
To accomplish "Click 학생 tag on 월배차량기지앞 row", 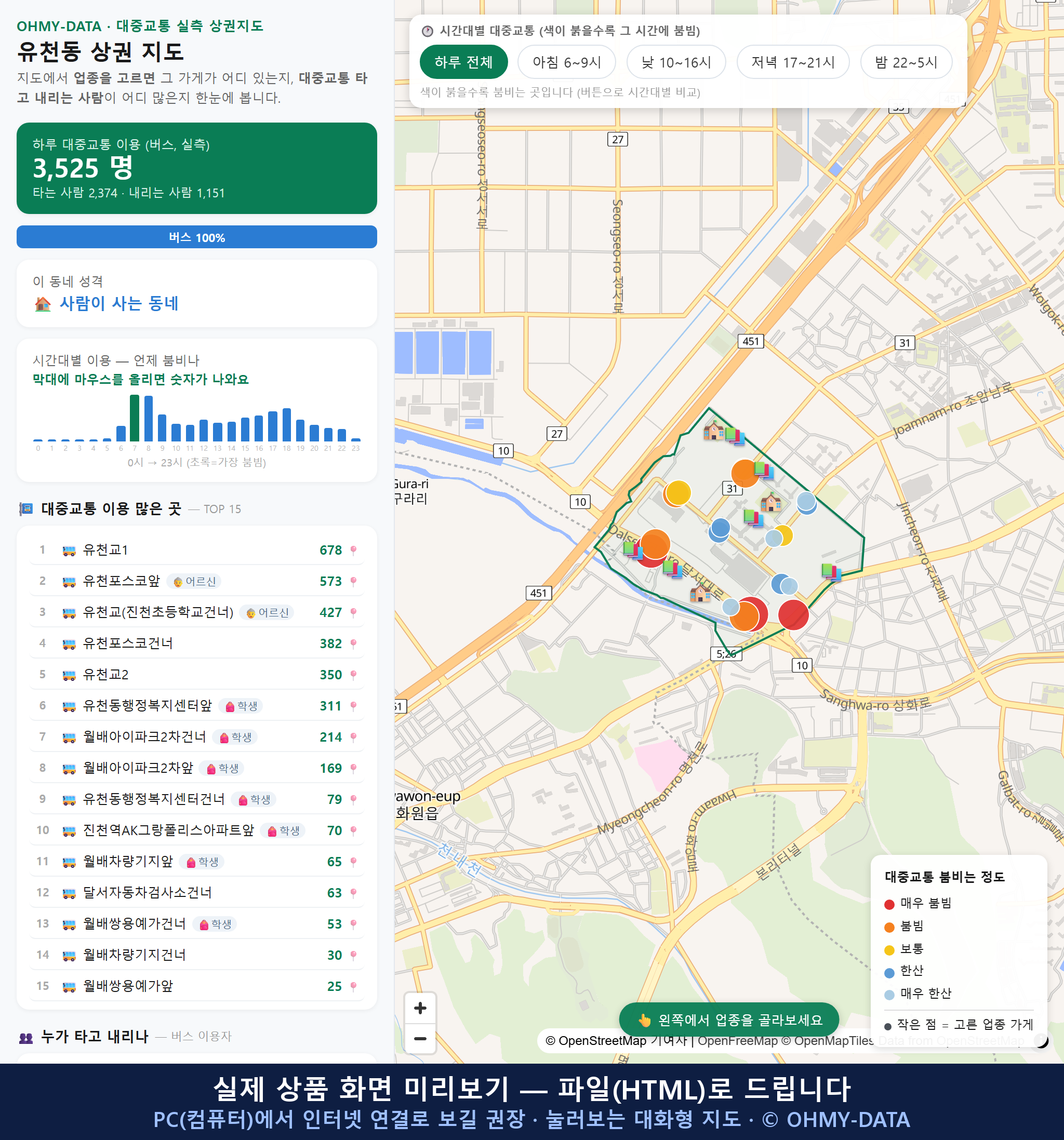I will point(202,862).
